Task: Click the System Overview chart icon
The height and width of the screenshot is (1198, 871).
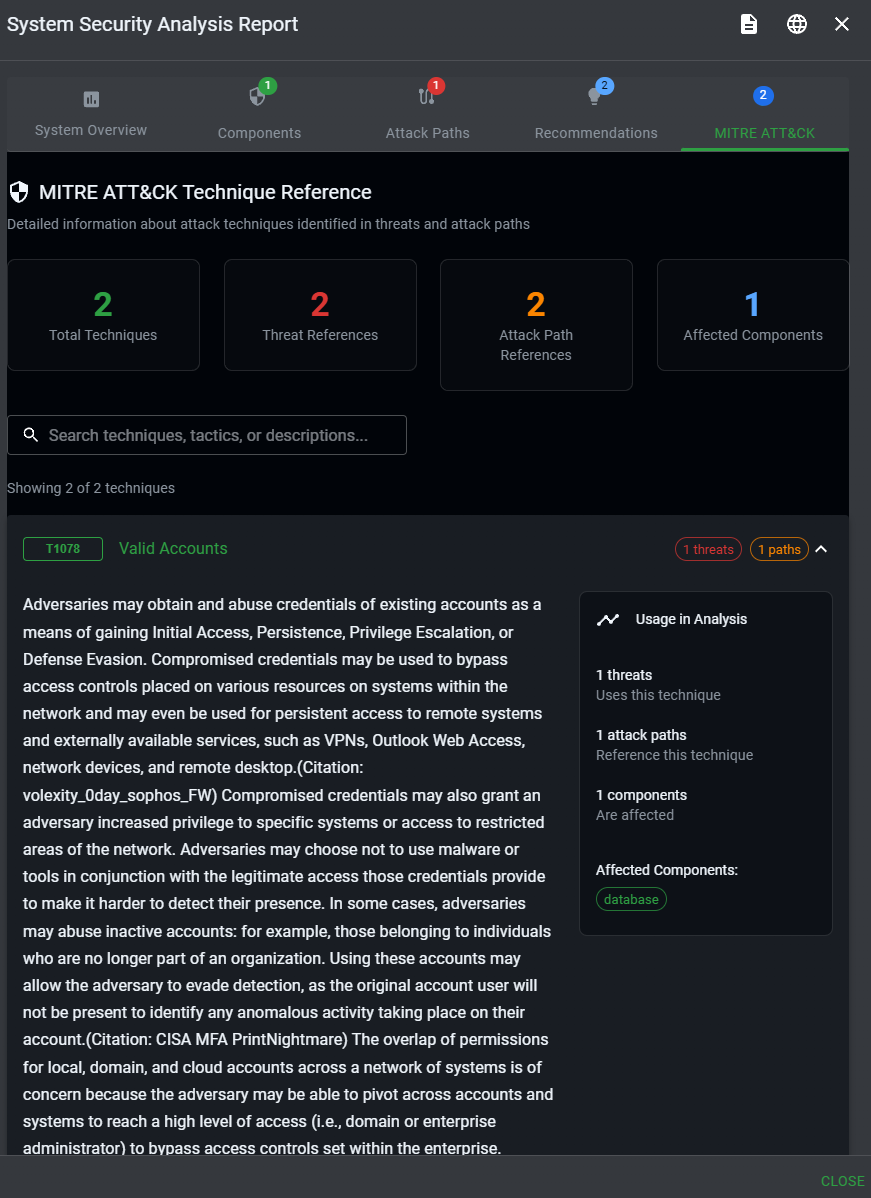Action: click(x=91, y=99)
